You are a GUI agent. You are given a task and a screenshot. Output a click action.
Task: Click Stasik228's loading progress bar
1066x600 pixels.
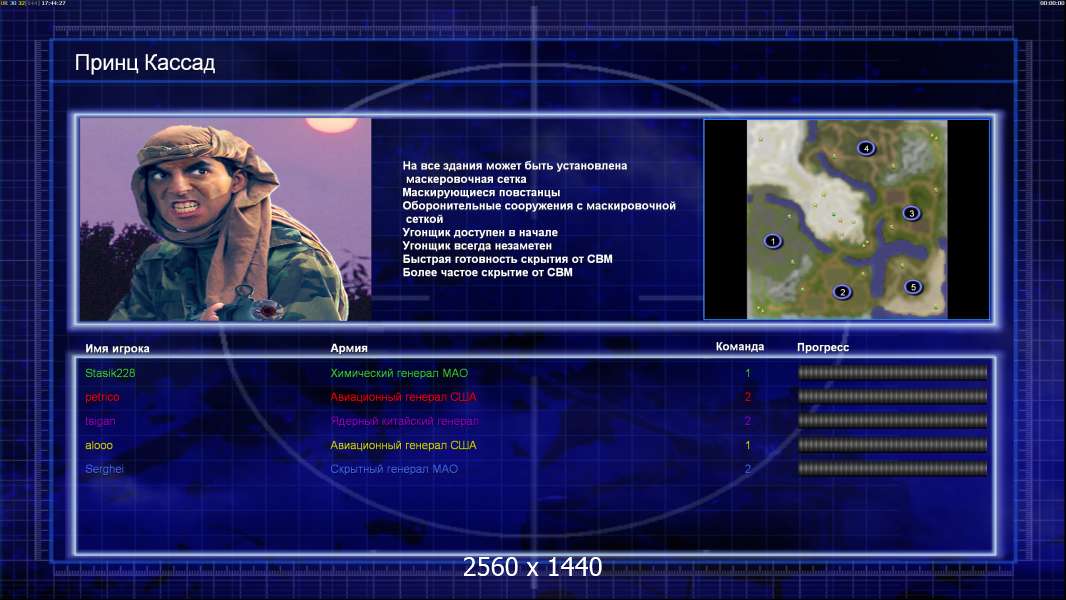(892, 372)
